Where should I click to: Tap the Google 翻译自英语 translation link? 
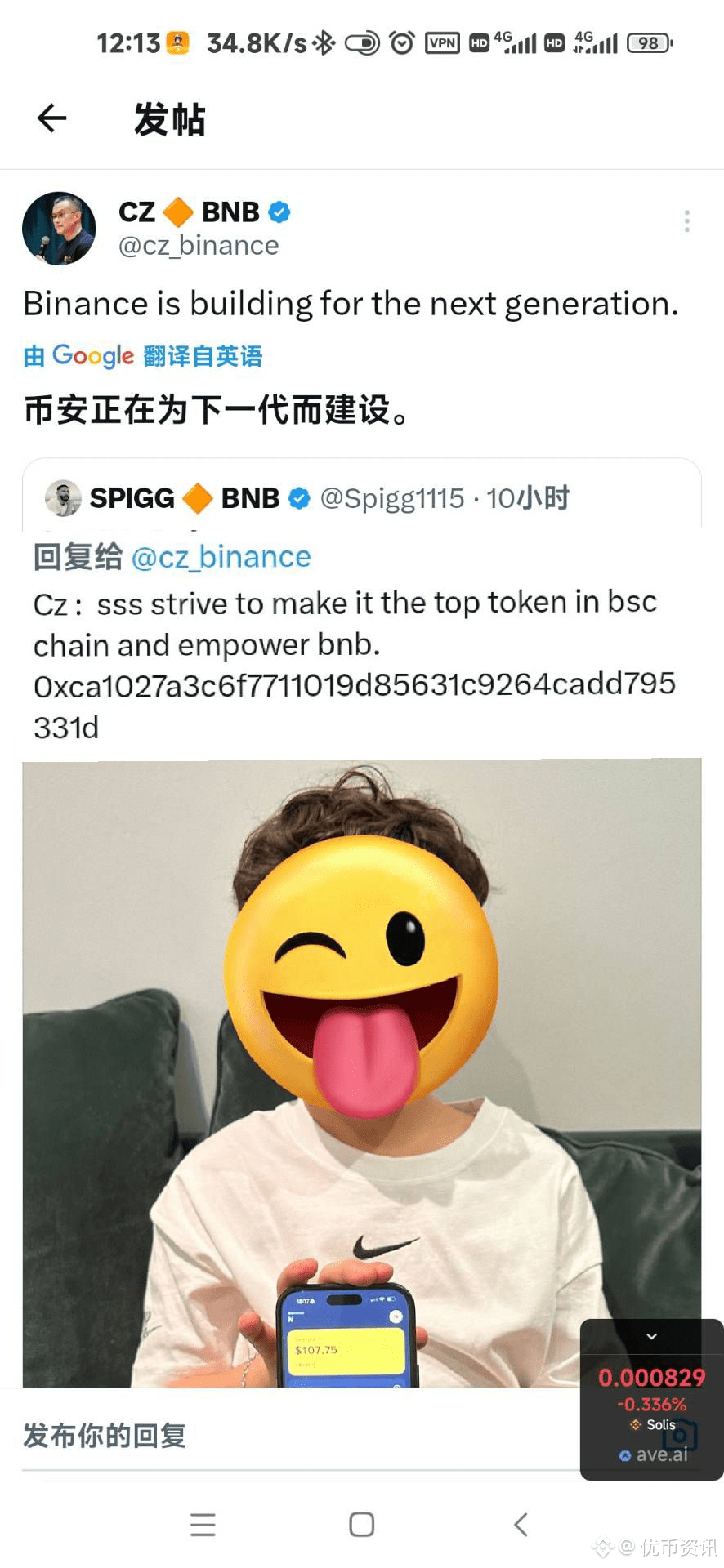pos(143,356)
